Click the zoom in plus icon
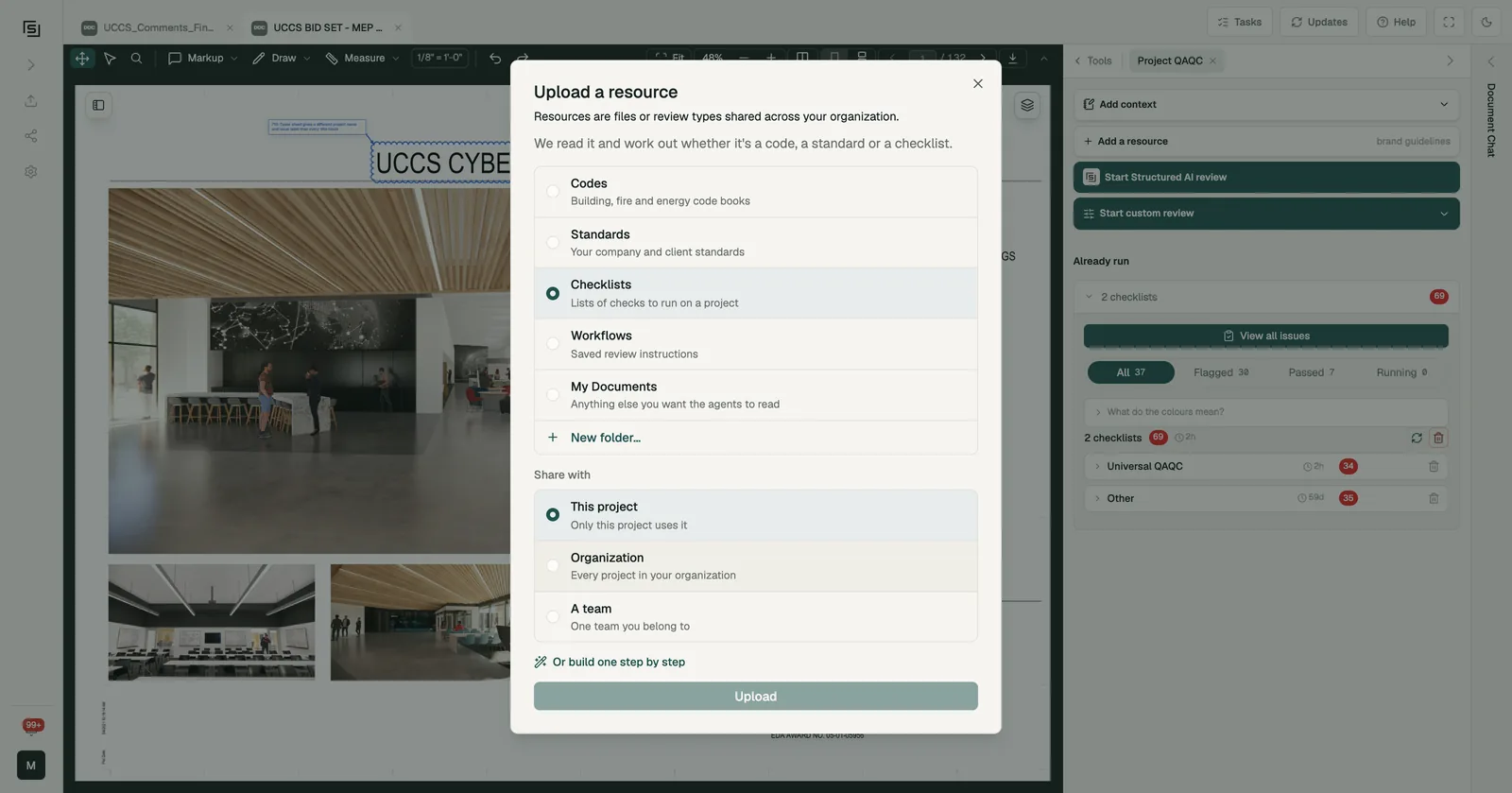 point(771,59)
